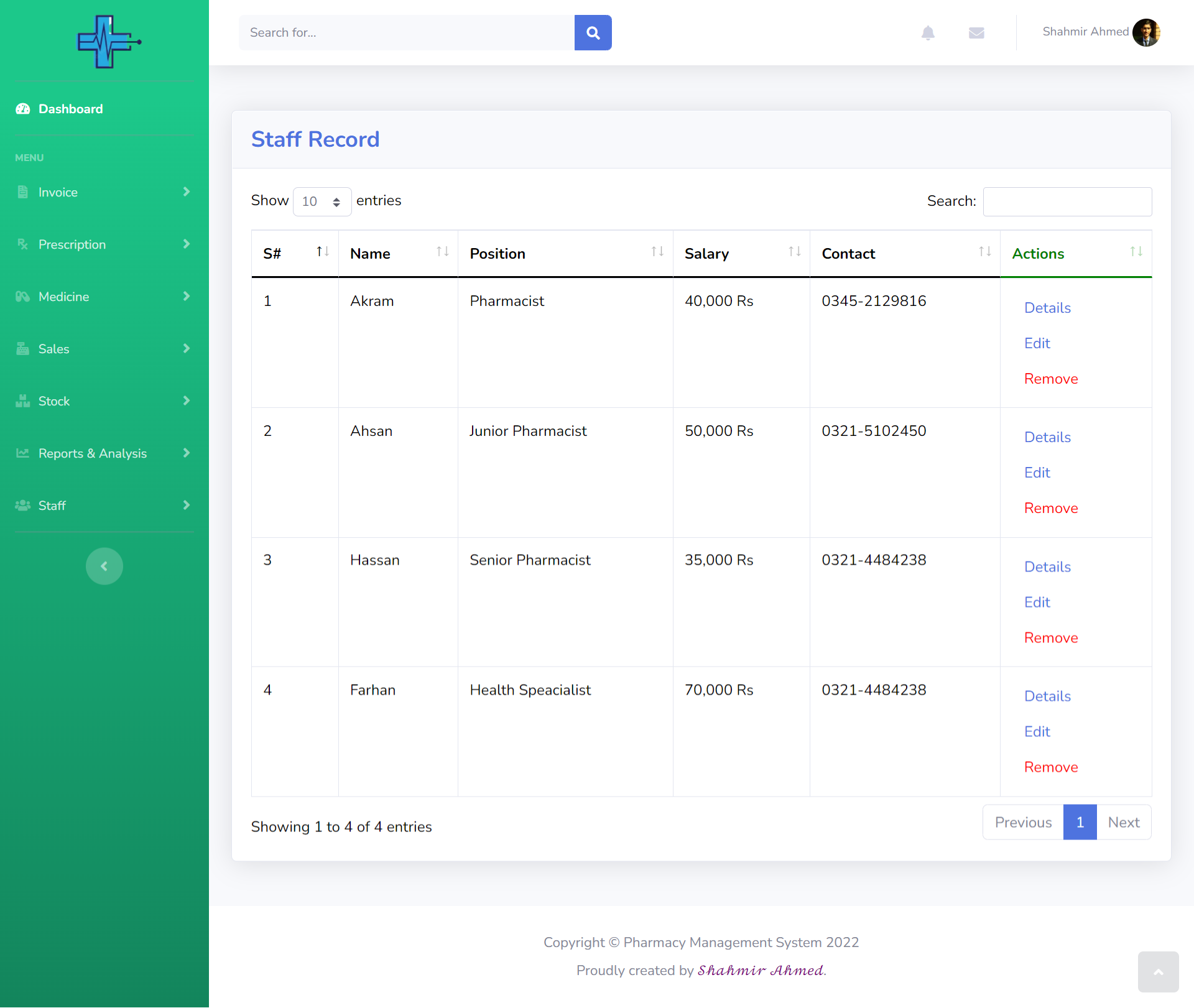Click the scroll-to-top arrow button
Viewport: 1194px width, 1008px height.
pyautogui.click(x=1158, y=972)
